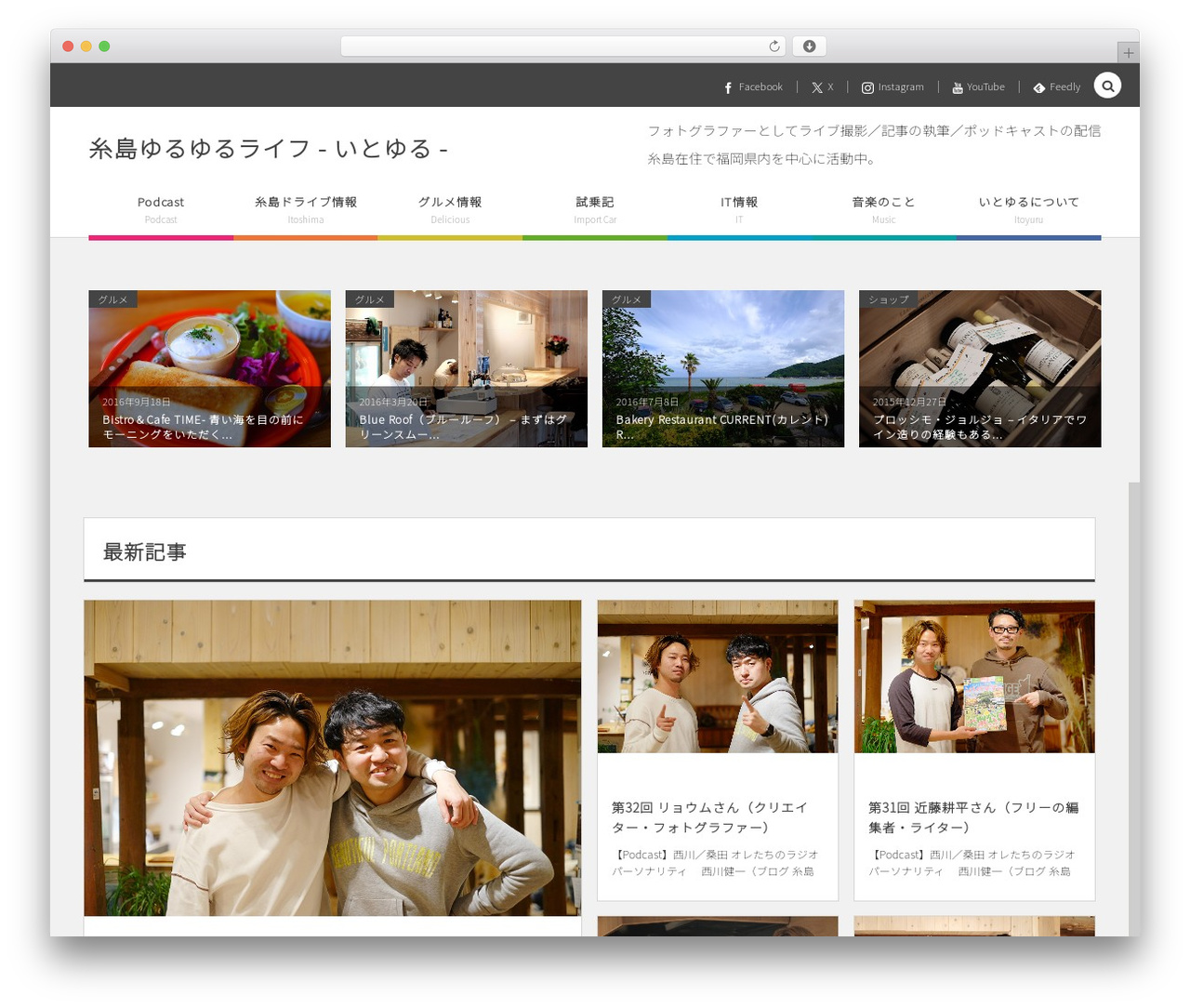Open いとゆるについて menu item
Viewport: 1190px width, 1008px height.
coord(1029,209)
